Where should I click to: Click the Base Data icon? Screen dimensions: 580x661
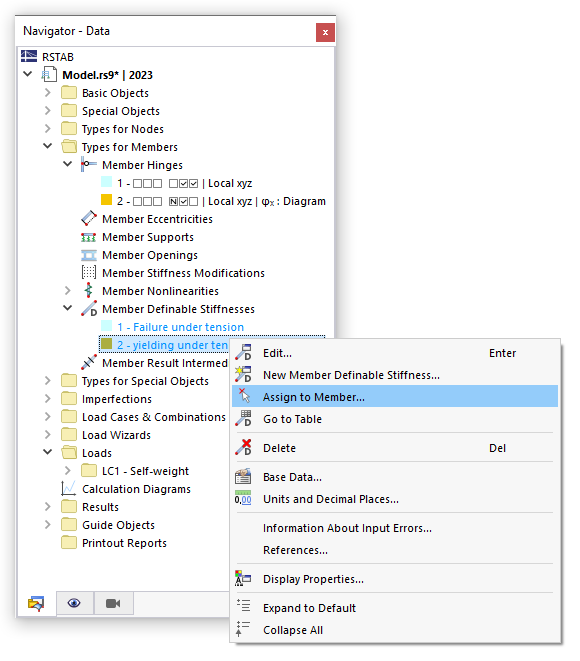tap(243, 476)
